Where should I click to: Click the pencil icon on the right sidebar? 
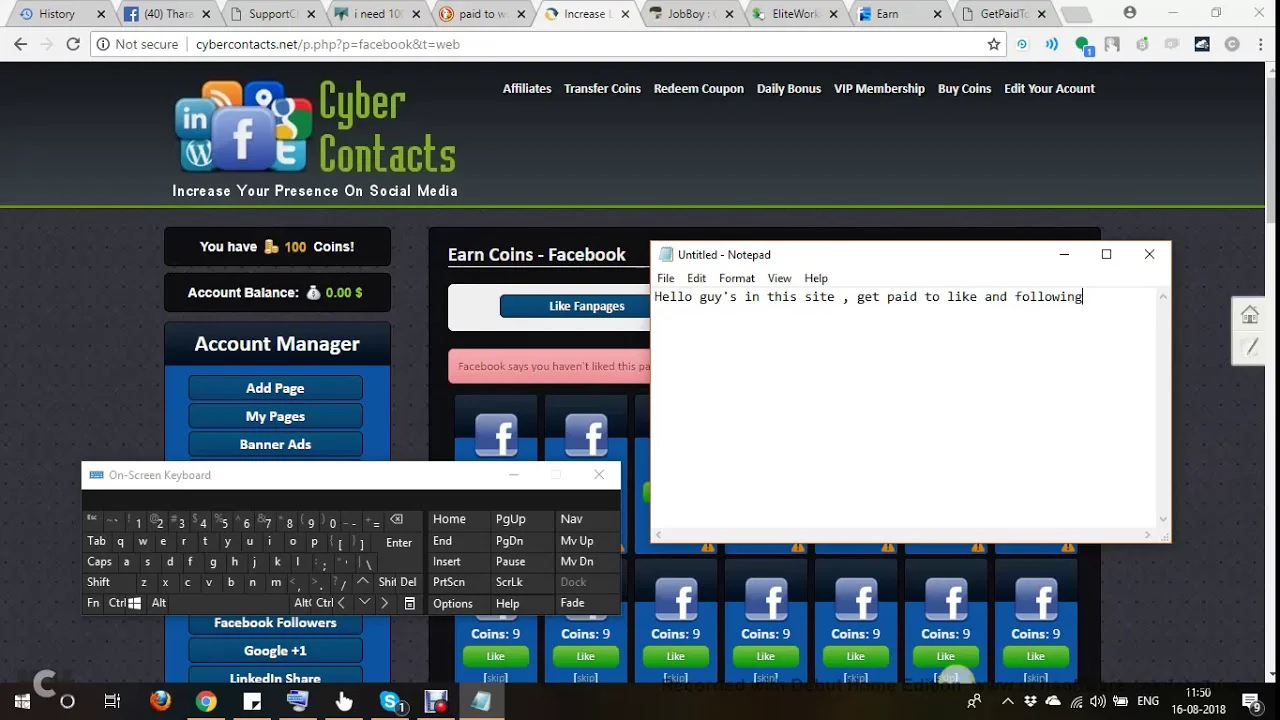pos(1249,348)
